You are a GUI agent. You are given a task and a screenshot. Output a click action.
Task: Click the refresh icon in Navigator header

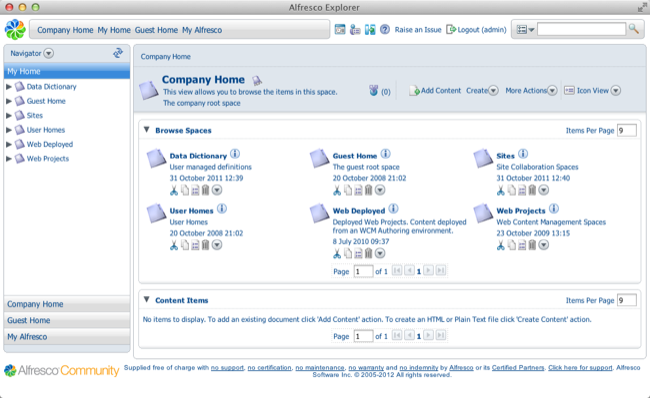coord(118,53)
